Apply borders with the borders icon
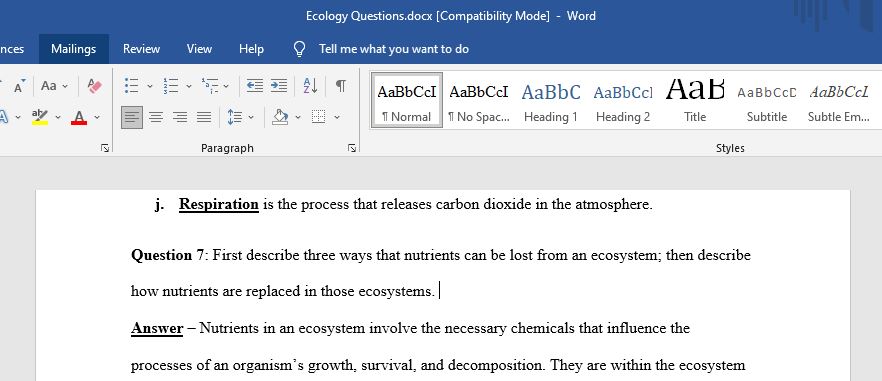This screenshot has height=381, width=882. pyautogui.click(x=318, y=117)
